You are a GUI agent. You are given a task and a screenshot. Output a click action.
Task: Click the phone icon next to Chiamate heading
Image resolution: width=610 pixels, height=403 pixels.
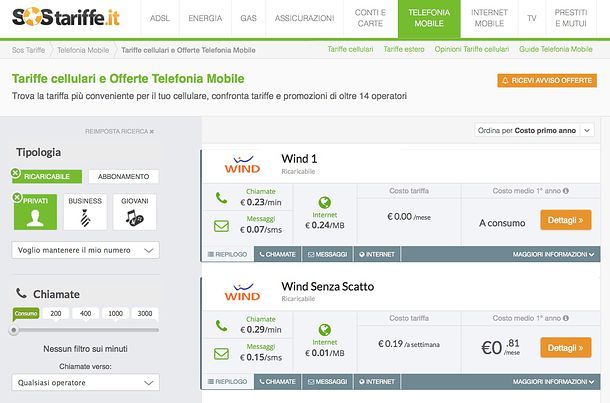pyautogui.click(x=21, y=293)
